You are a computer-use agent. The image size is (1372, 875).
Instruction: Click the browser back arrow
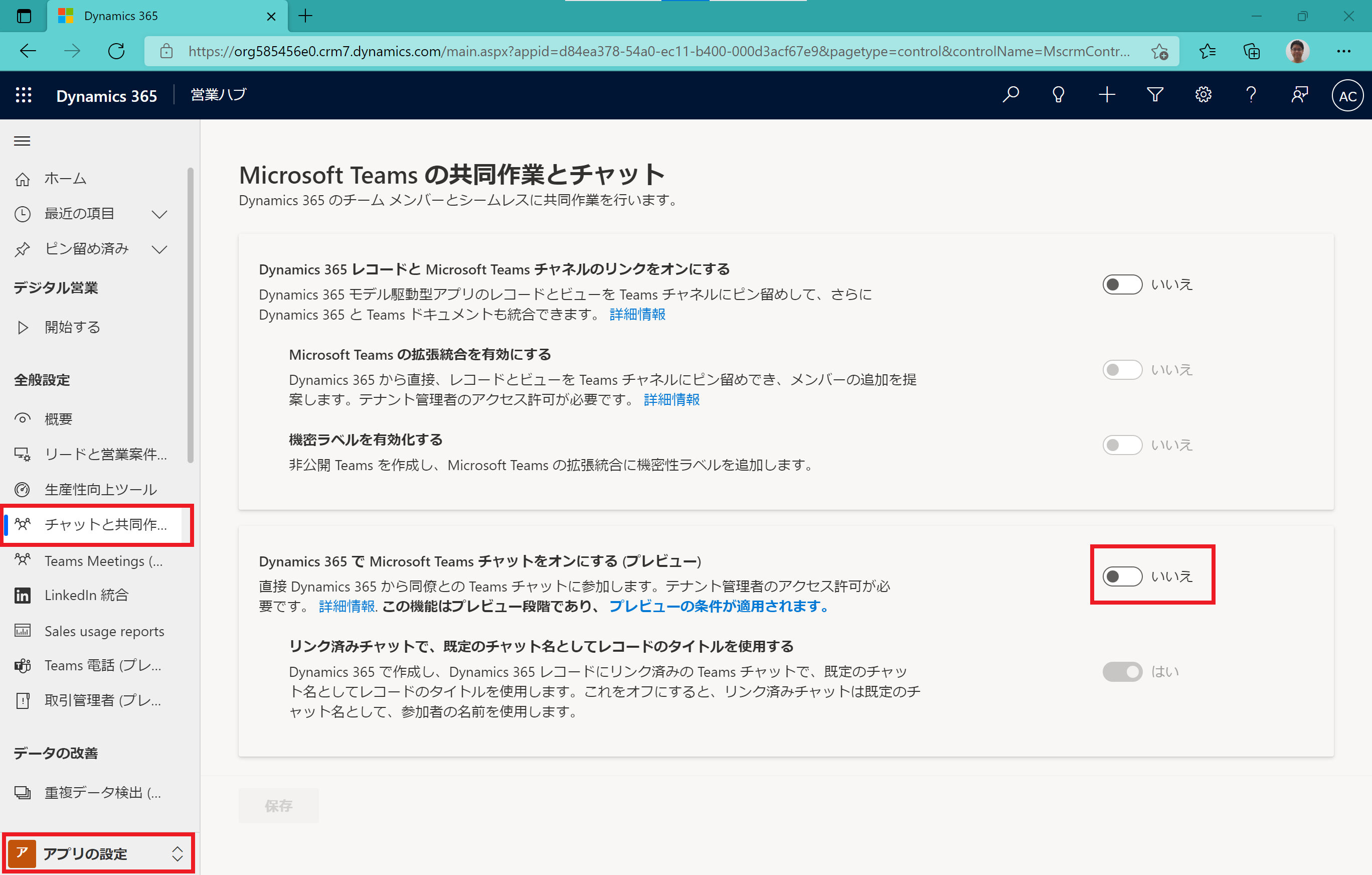coord(28,51)
